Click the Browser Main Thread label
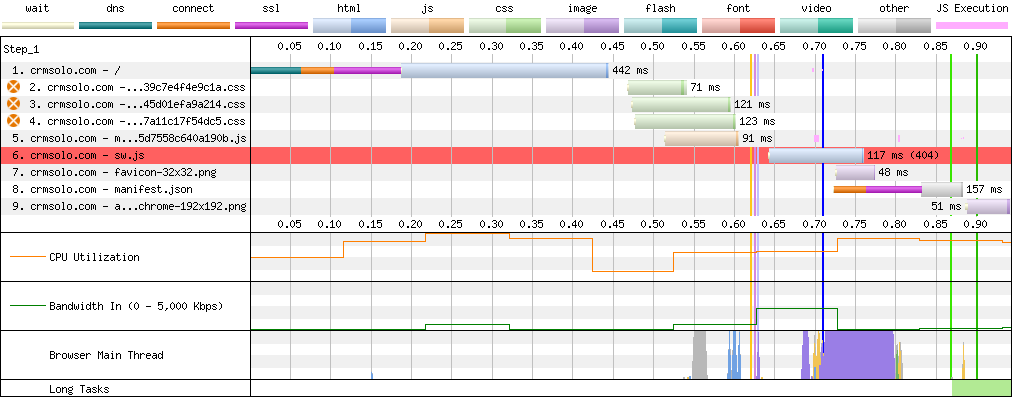Screen dimensions: 1012x397 click(x=106, y=355)
